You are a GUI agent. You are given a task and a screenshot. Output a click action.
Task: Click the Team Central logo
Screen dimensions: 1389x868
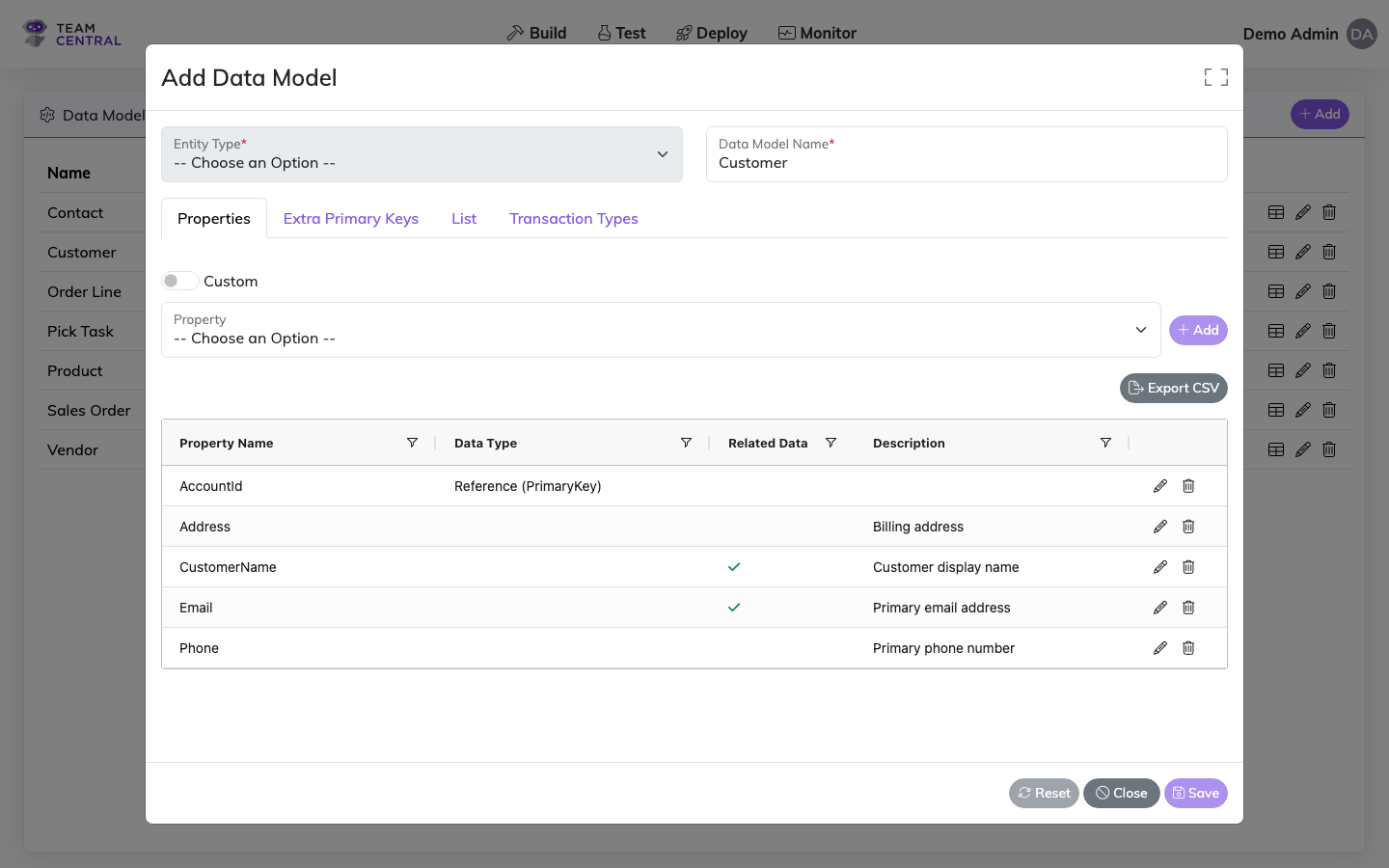tap(72, 34)
